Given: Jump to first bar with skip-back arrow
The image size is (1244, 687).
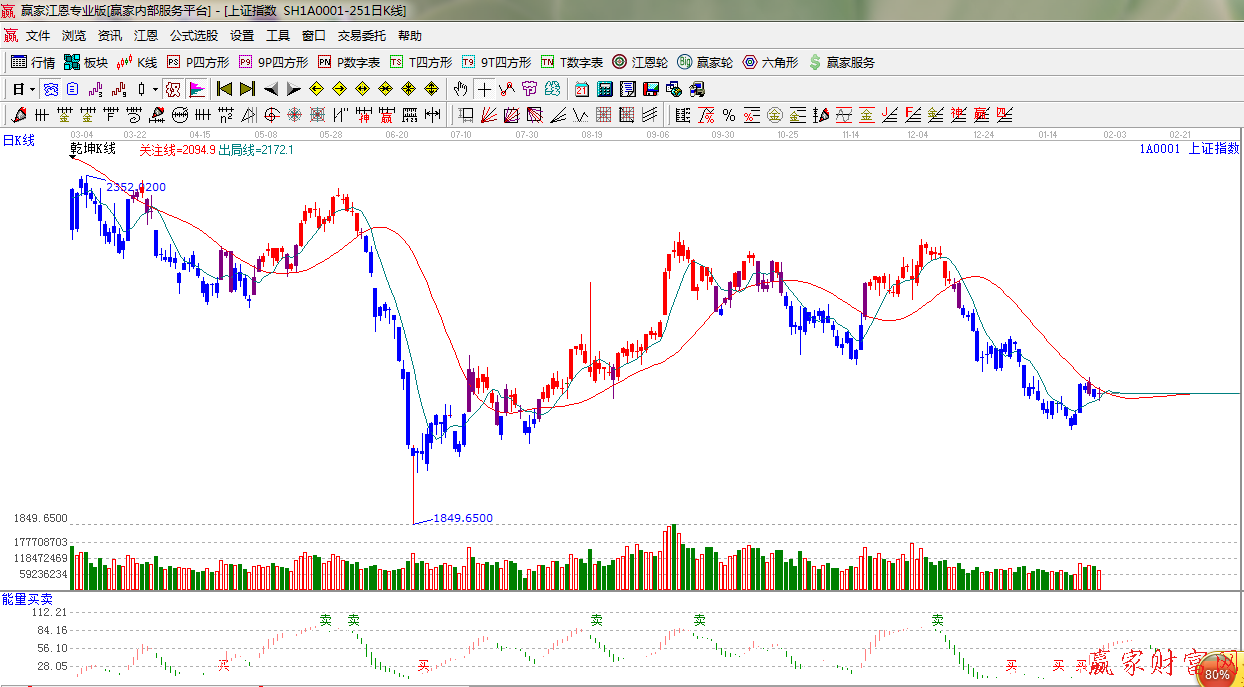Looking at the screenshot, I should pos(224,89).
